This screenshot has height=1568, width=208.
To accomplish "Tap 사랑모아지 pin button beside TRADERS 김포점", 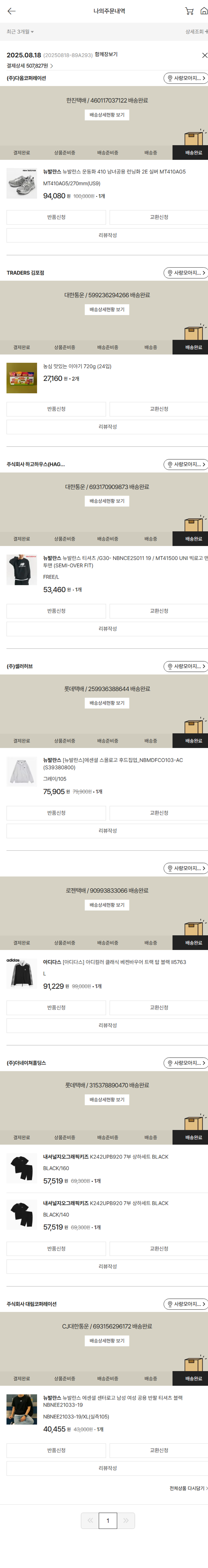I will coord(186,273).
